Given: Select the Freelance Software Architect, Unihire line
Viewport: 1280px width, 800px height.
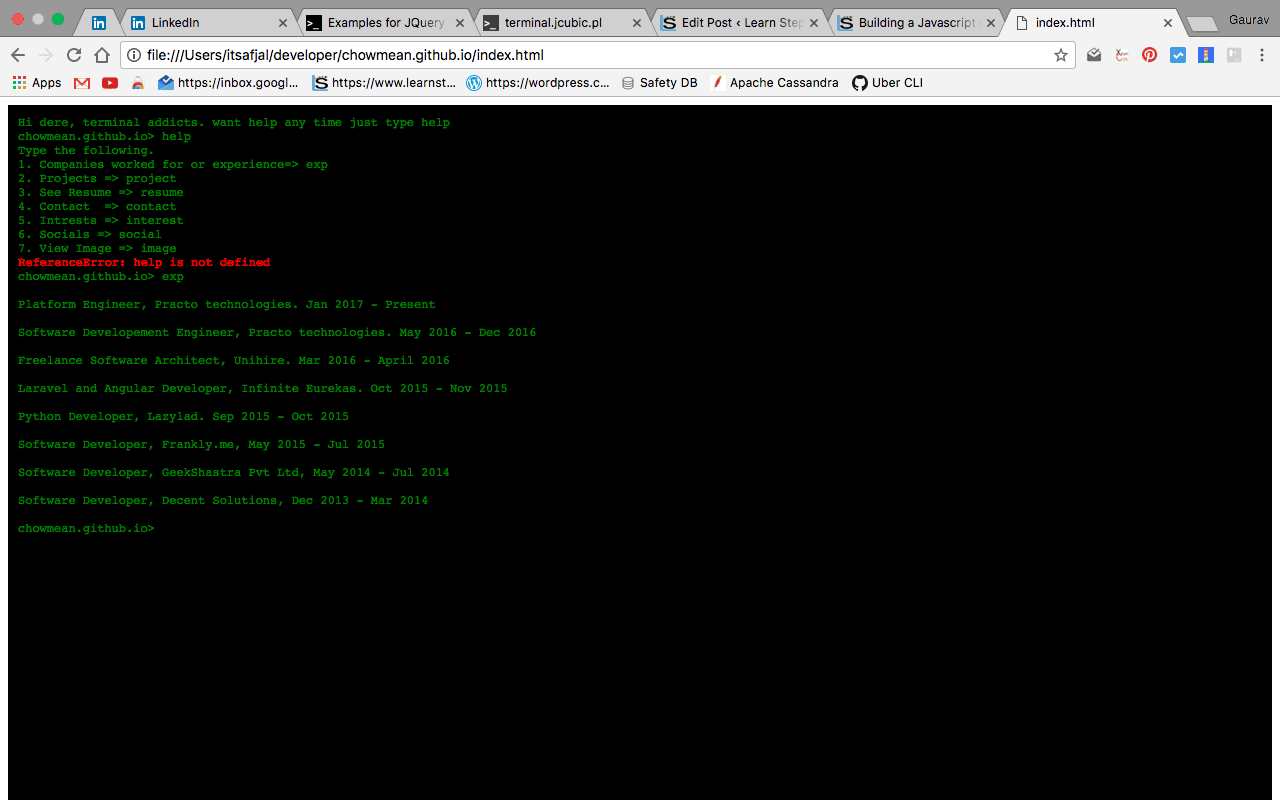Looking at the screenshot, I should click(x=234, y=360).
